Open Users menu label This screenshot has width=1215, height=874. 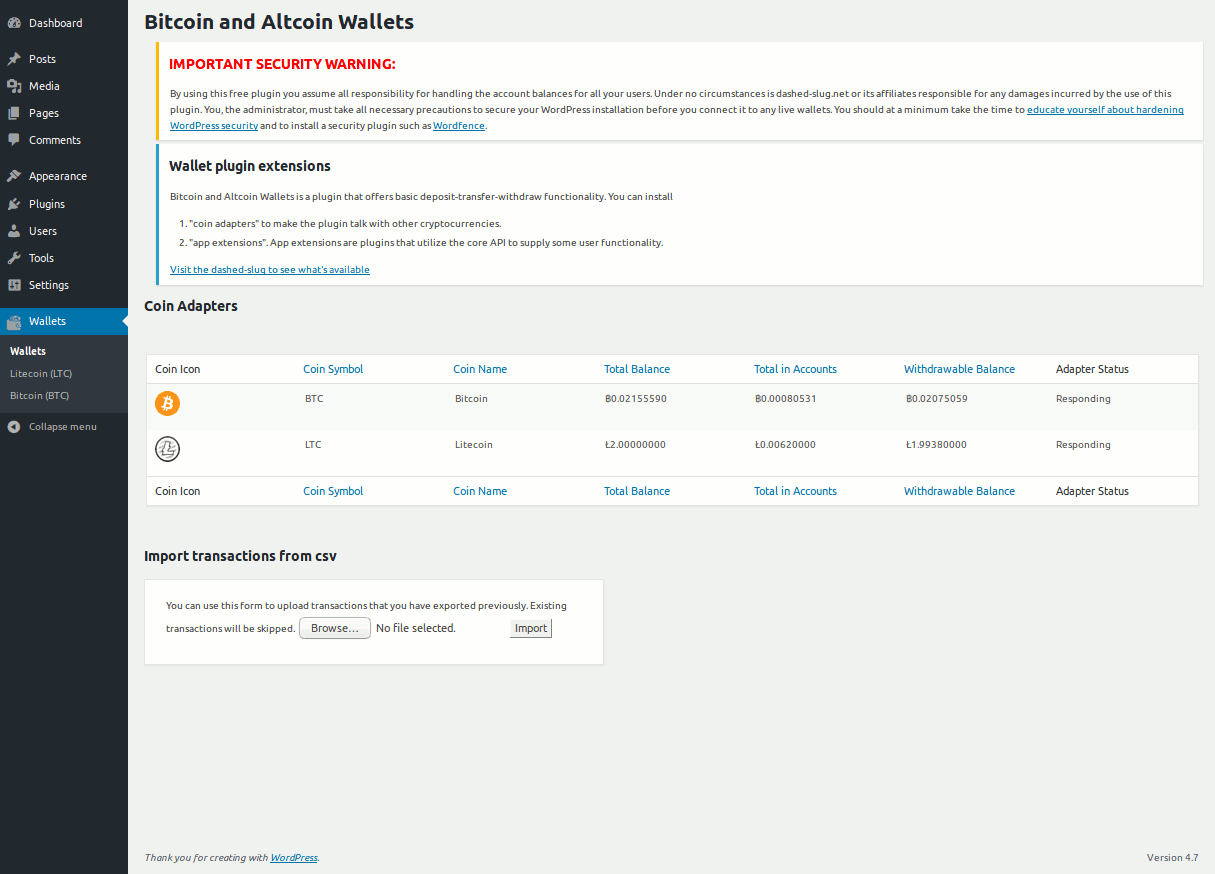(x=43, y=231)
